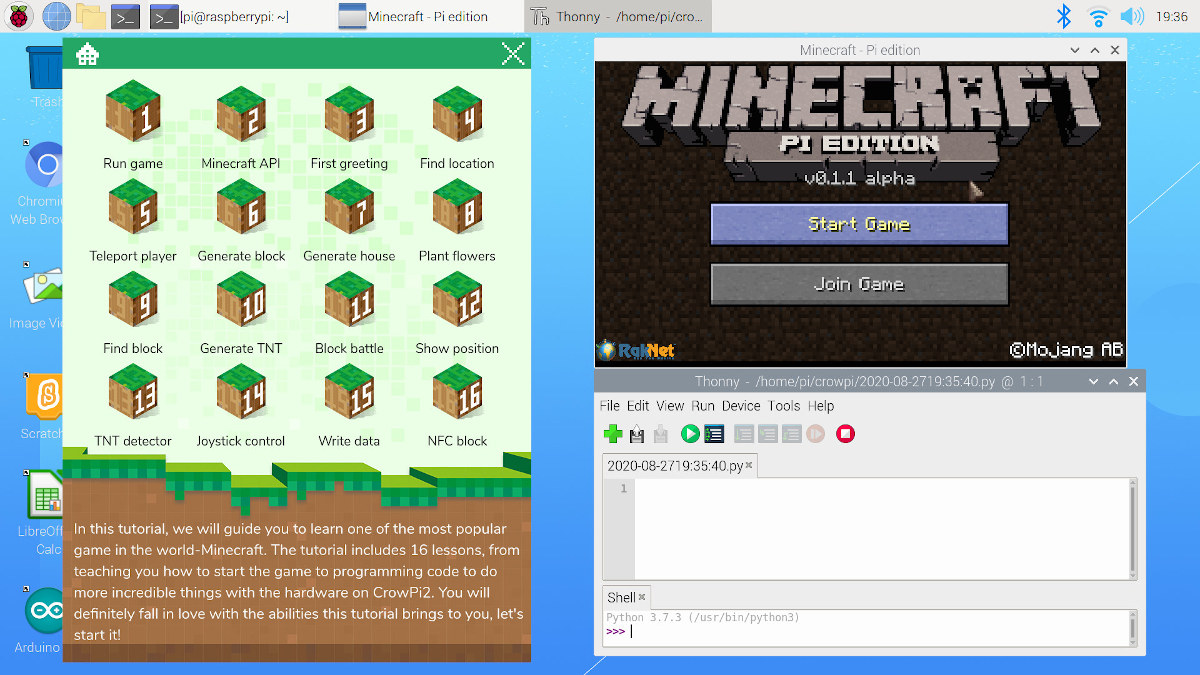Image resolution: width=1200 pixels, height=675 pixels.
Task: Switch to Thonny taskbar entry
Action: coord(618,16)
